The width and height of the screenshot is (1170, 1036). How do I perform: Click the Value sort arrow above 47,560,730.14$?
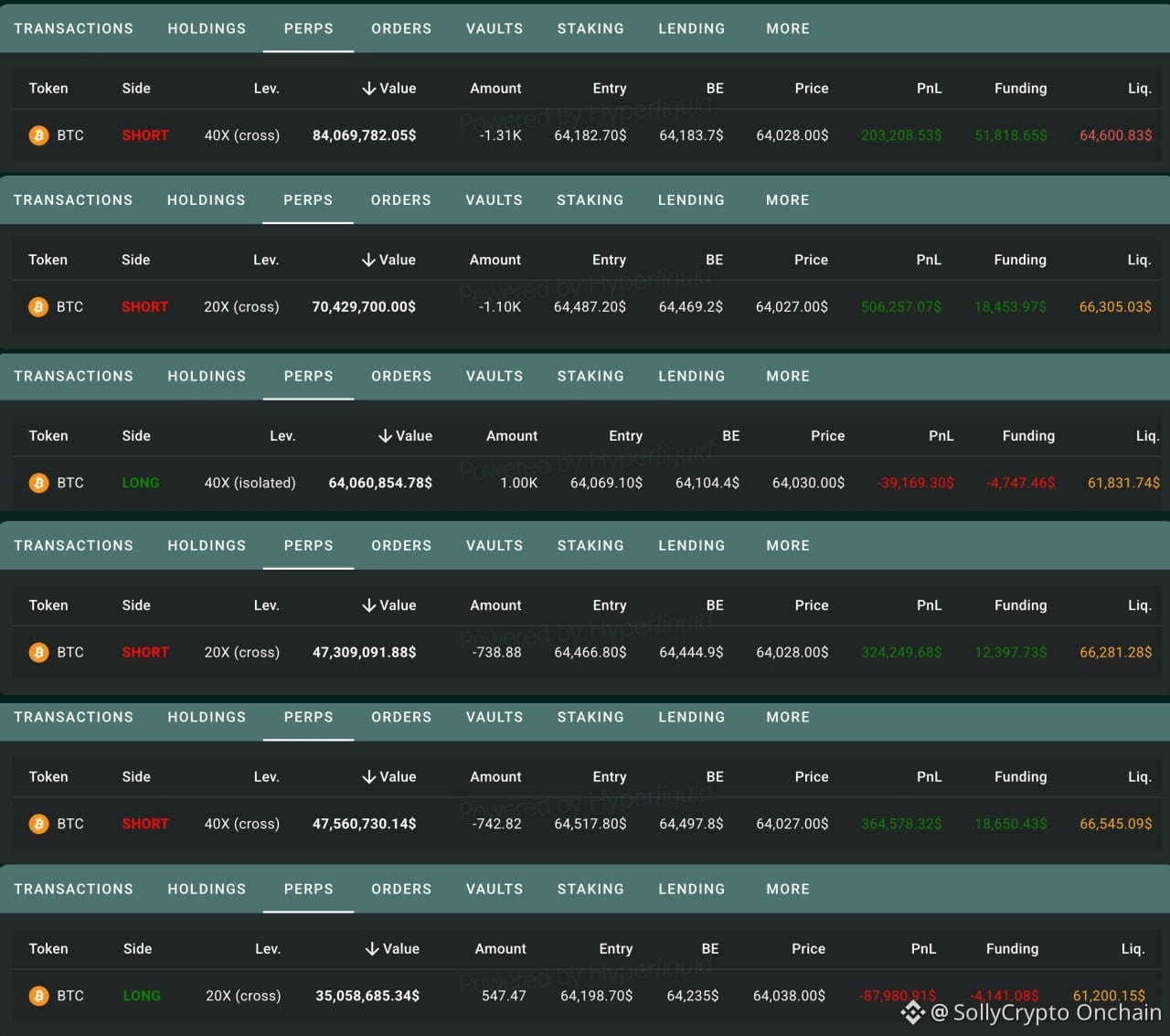pyautogui.click(x=368, y=777)
